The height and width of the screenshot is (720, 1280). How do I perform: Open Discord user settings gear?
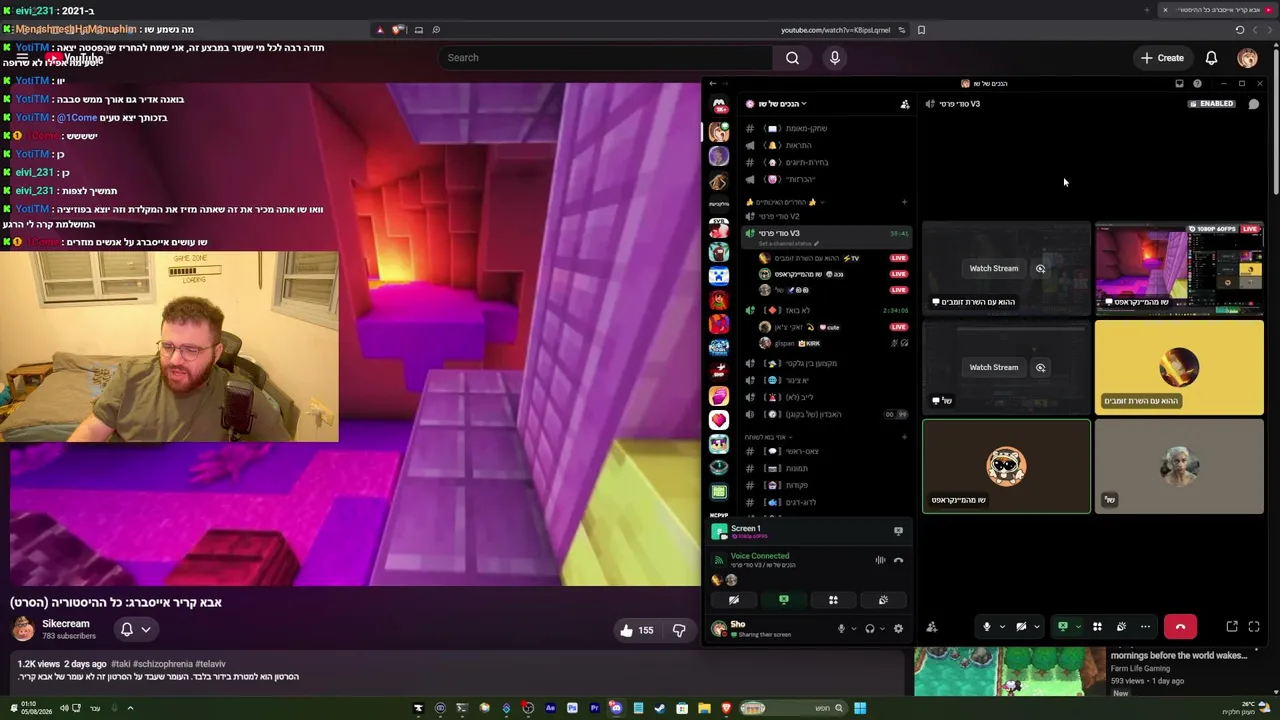(x=898, y=629)
